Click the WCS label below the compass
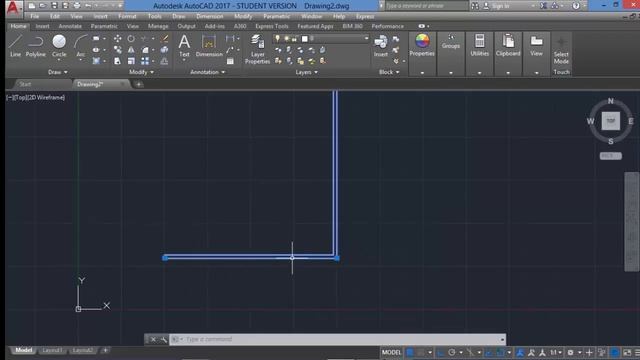The width and height of the screenshot is (640, 360). point(611,156)
